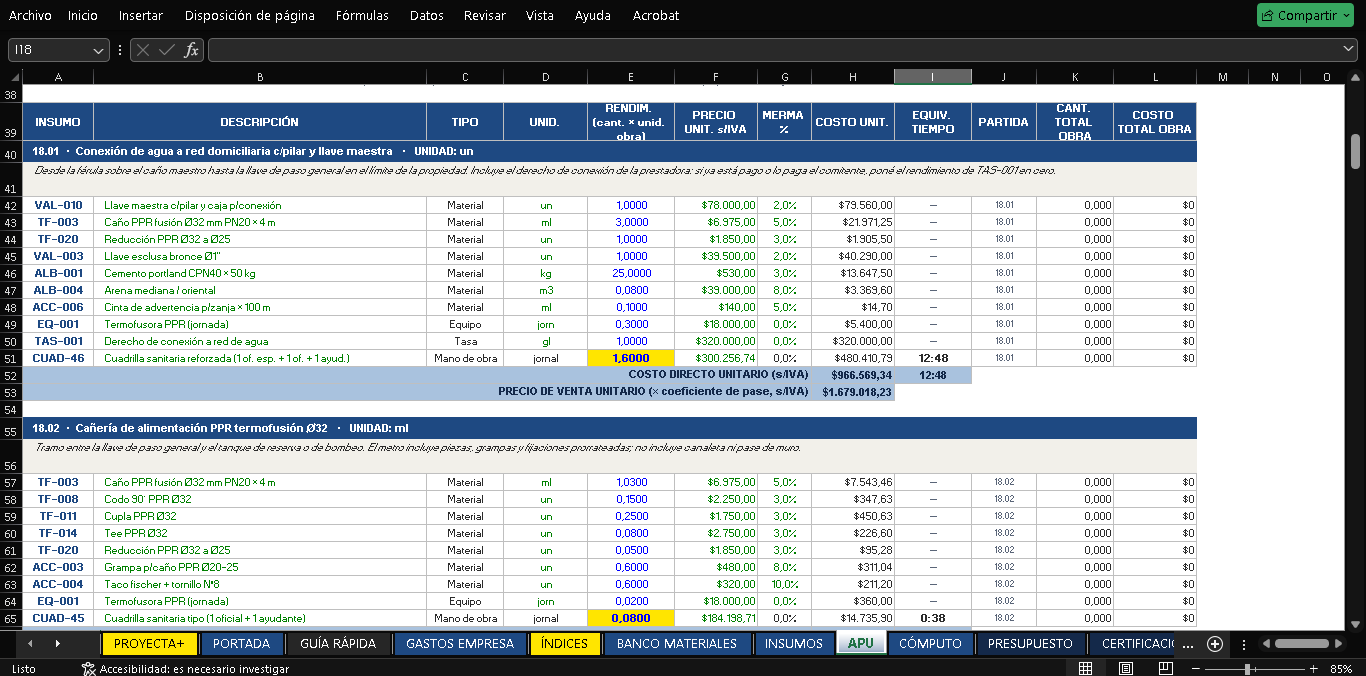The height and width of the screenshot is (676, 1366).
Task: Switch to the INSUMOS sheet tab
Action: (x=794, y=644)
